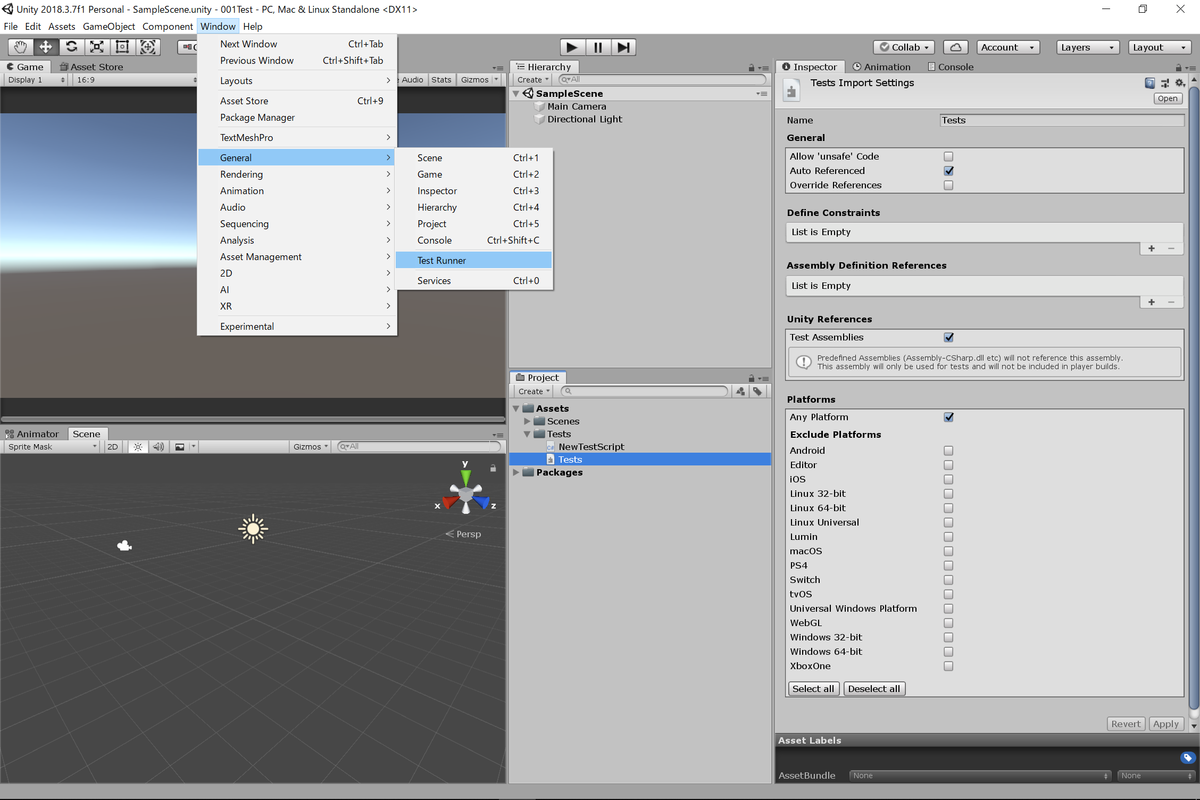Click the Directional Light sun gizmo
Viewport: 1200px width, 800px height.
pos(254,528)
